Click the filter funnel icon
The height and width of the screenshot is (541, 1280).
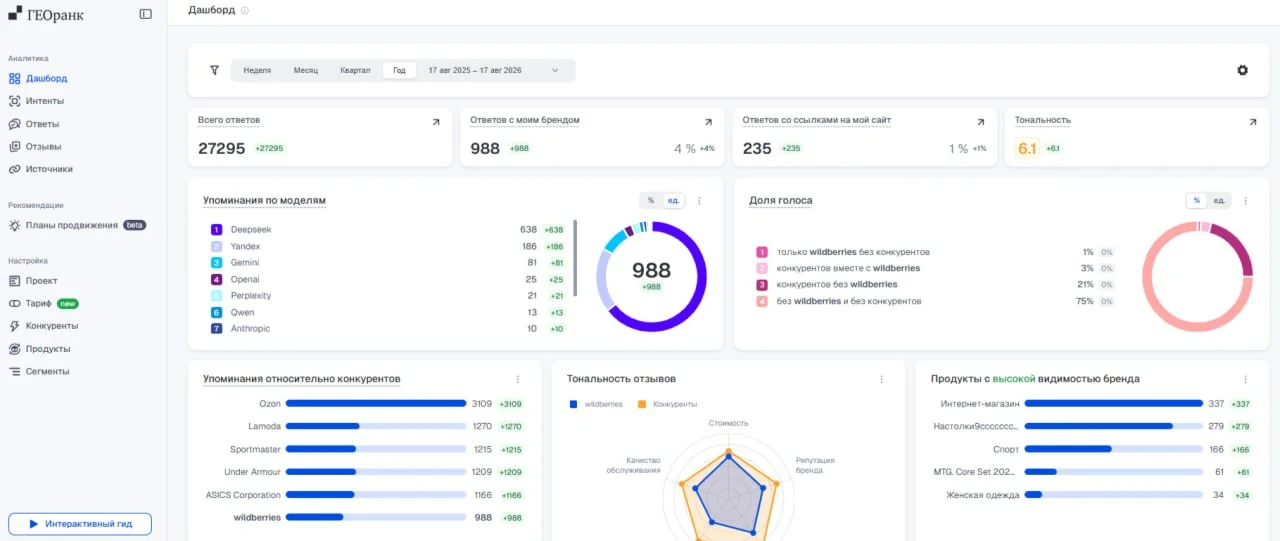(214, 70)
